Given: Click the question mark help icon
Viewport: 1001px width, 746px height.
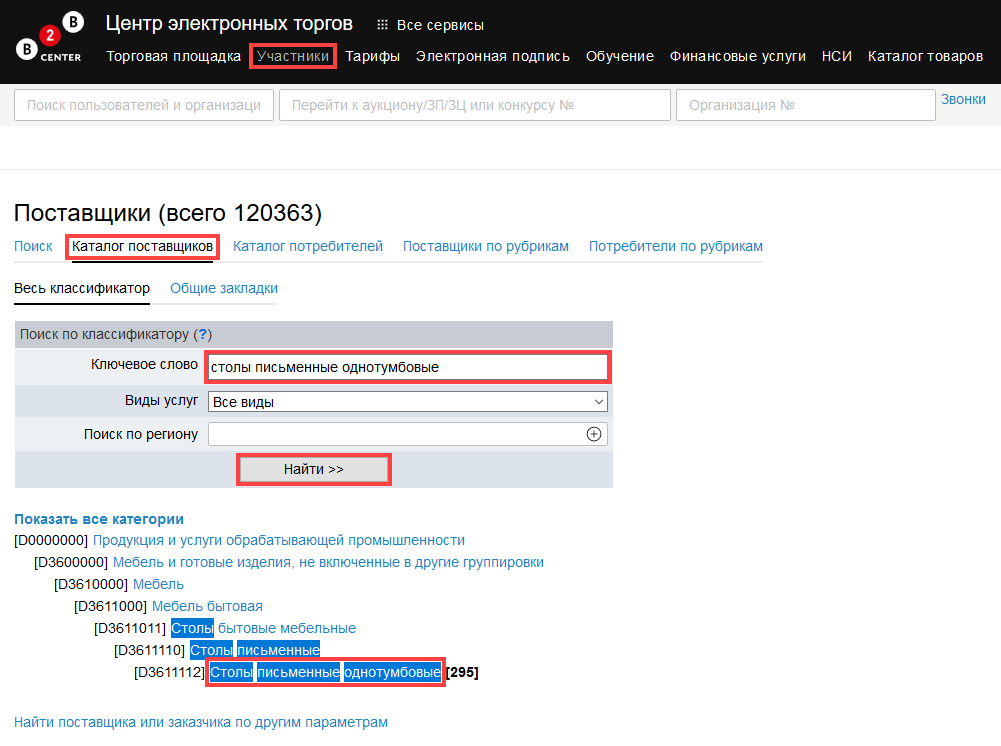Looking at the screenshot, I should point(202,334).
